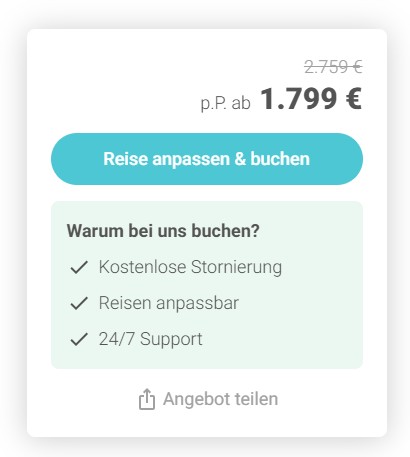Select the crossed-out 2.759 € price
Viewport: 410px width, 457px height.
coord(333,67)
